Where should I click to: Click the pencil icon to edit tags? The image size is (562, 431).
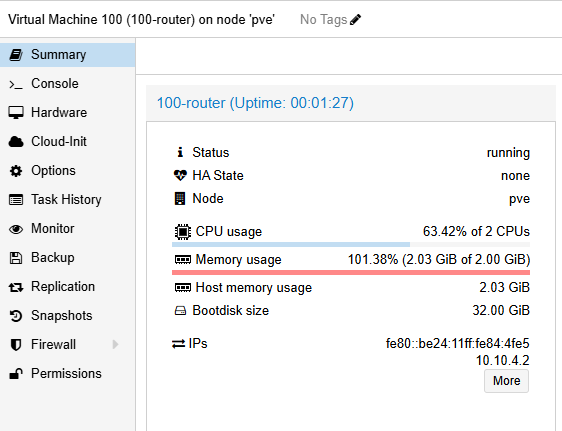pyautogui.click(x=355, y=20)
